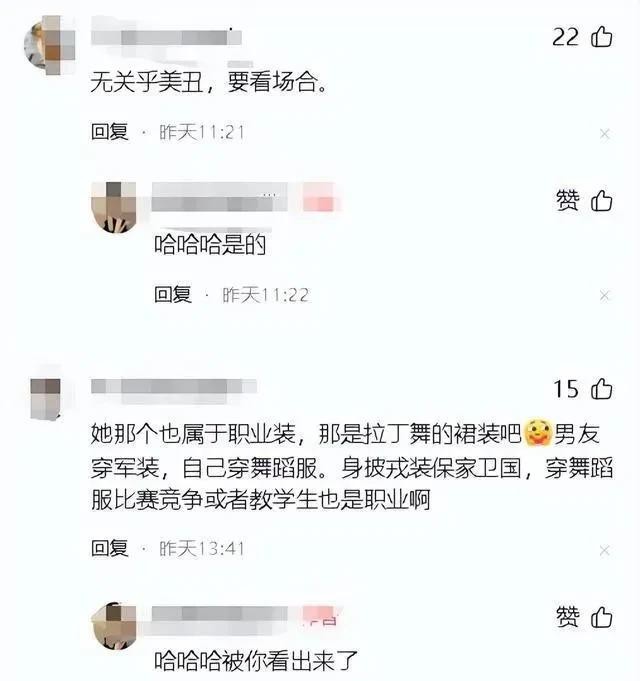
Task: Open avatar of the 哈哈哈是的 replier
Action: pos(114,207)
